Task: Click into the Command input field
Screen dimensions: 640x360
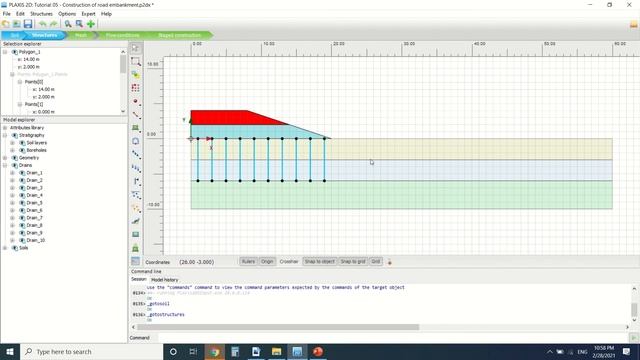Action: tap(393, 338)
